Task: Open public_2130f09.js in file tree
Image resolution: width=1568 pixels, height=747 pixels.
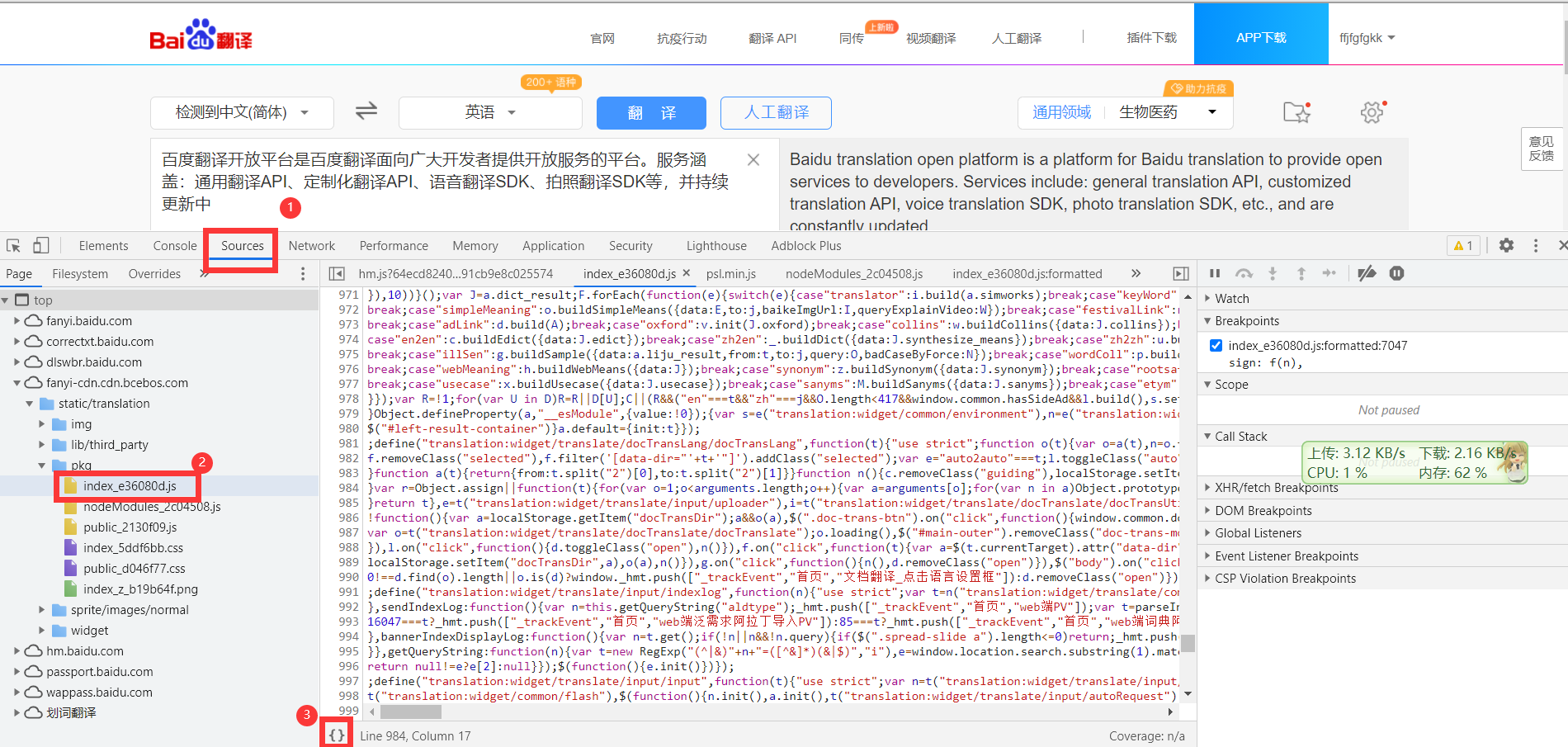Action: pyautogui.click(x=130, y=527)
